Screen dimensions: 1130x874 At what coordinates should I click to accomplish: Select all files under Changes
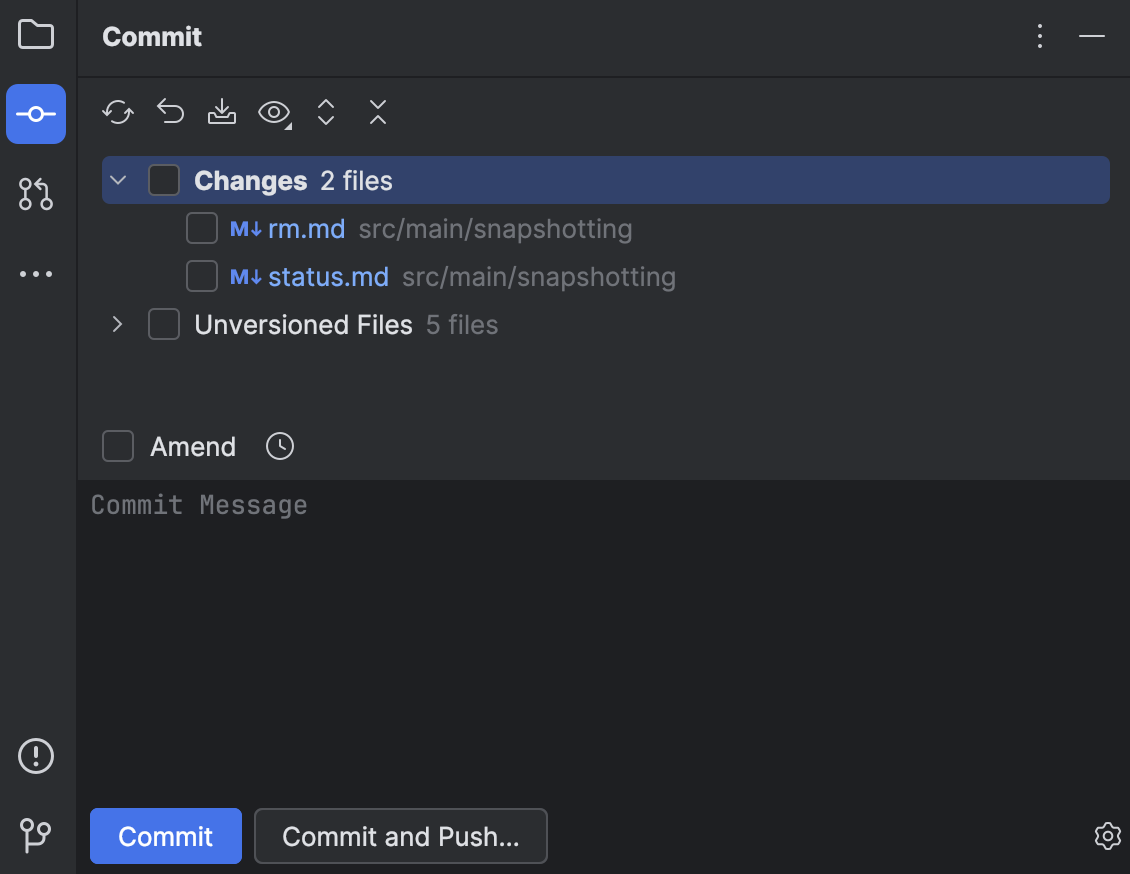(164, 180)
